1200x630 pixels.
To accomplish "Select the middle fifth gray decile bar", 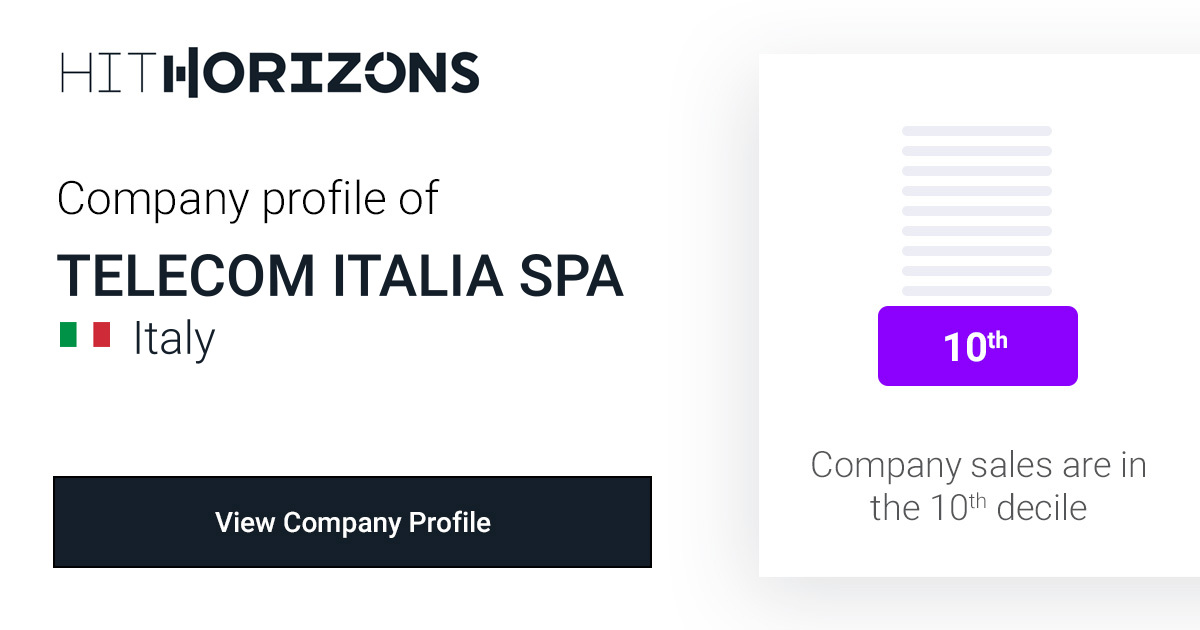I will [x=977, y=211].
